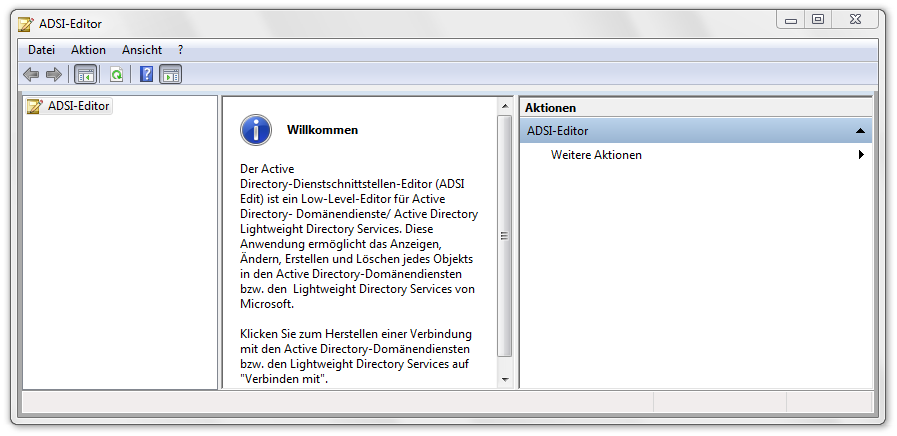Click the Back arrow in the toolbar
This screenshot has height=436, width=897.
(31, 74)
